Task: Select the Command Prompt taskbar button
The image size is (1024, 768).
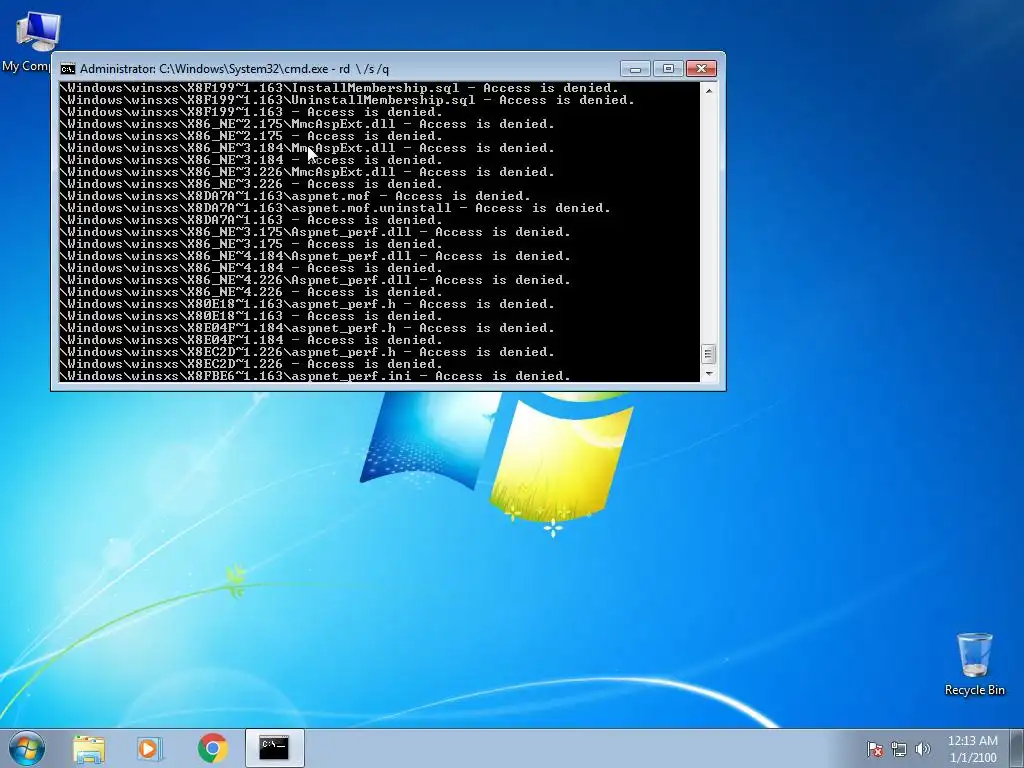Action: click(x=274, y=748)
